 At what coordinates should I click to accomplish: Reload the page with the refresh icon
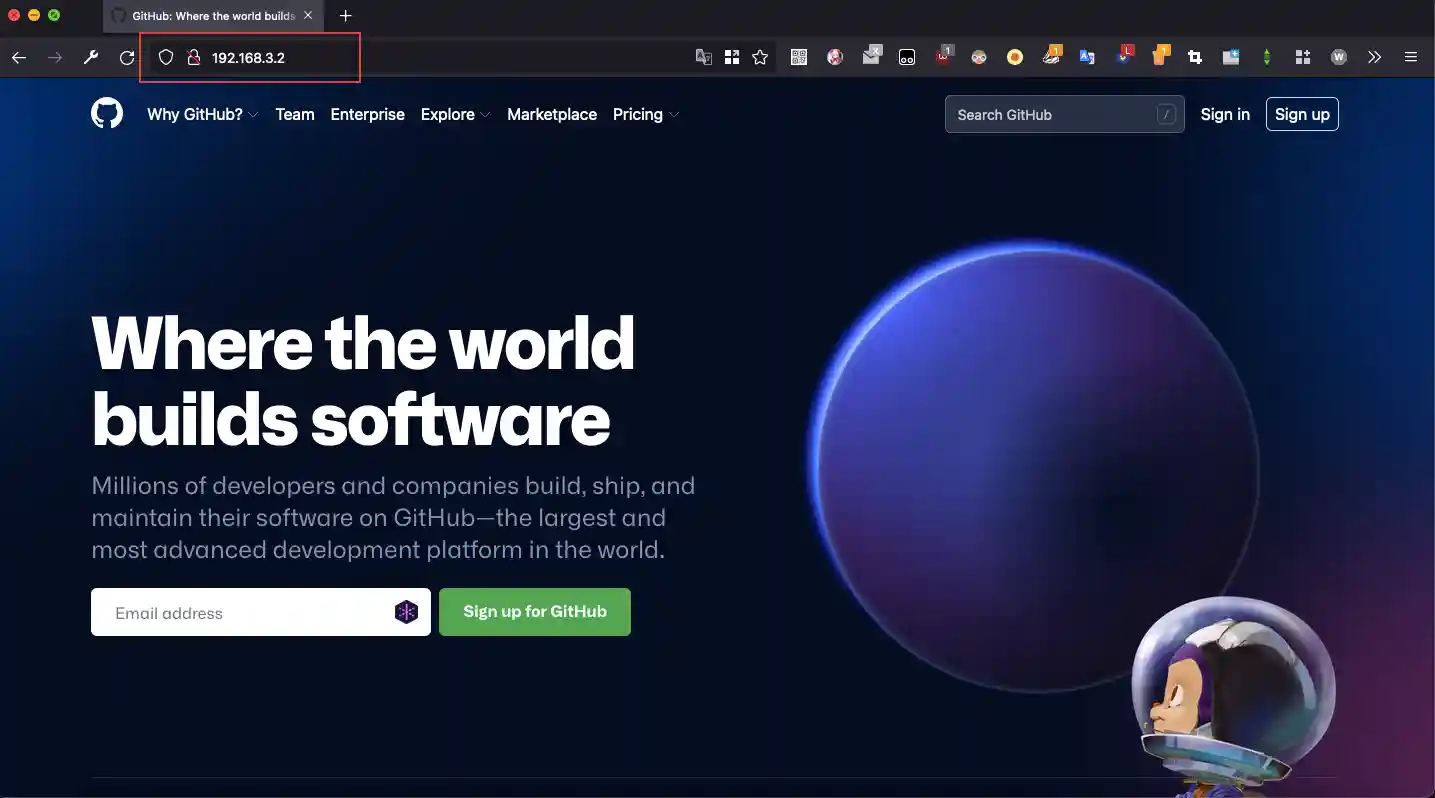(127, 58)
